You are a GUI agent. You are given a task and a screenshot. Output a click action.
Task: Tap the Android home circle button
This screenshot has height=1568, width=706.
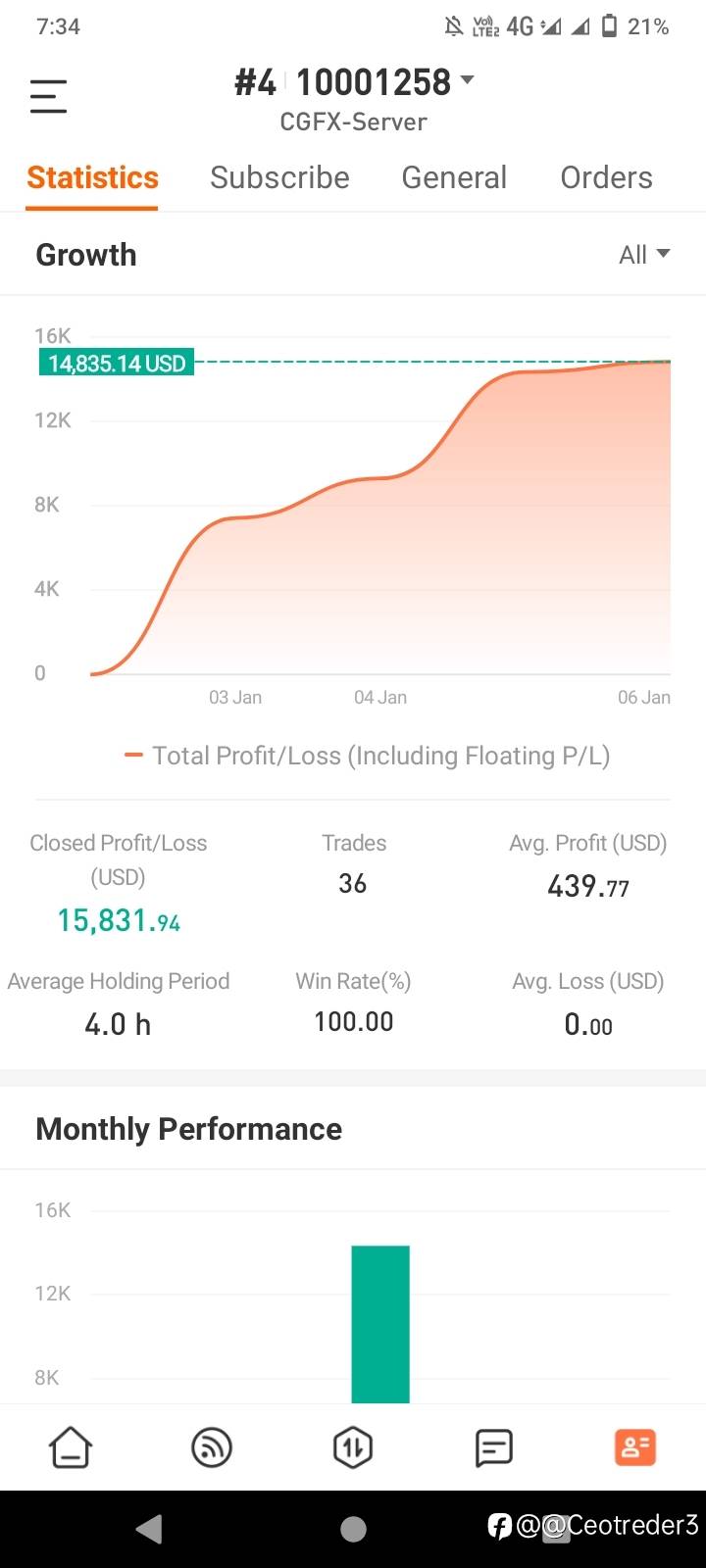[x=353, y=1529]
